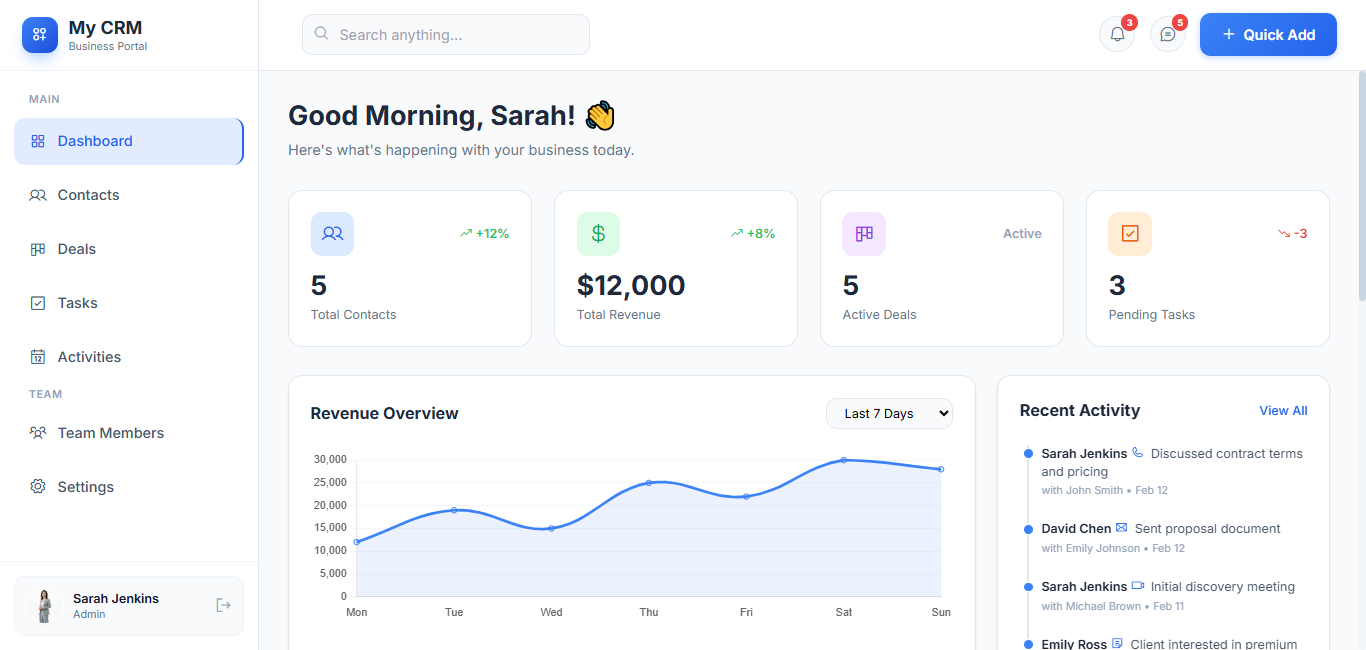Click the My CRM logo icon
This screenshot has height=650, width=1366.
coord(40,35)
